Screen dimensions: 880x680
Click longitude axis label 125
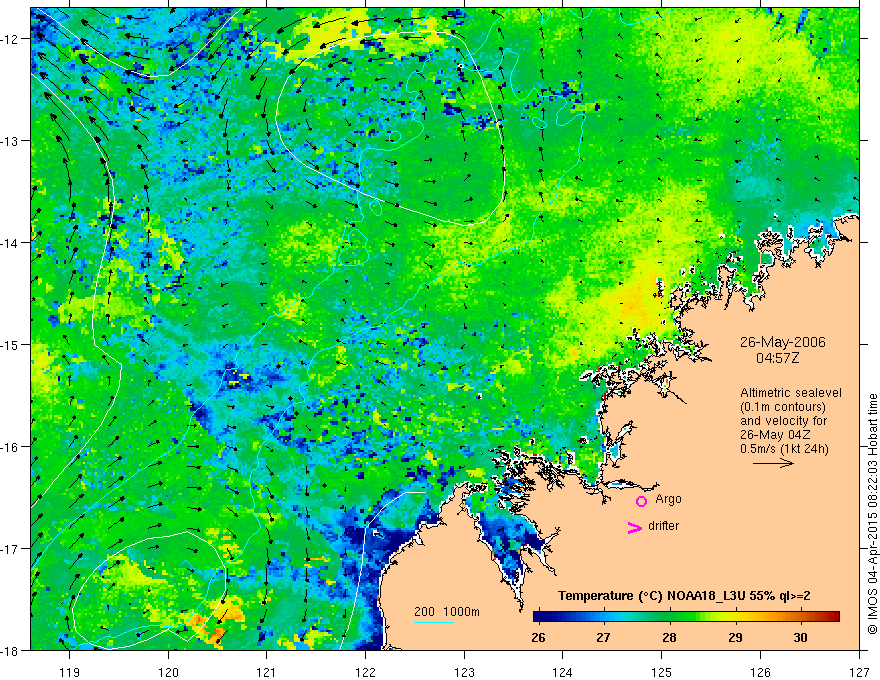tap(661, 672)
